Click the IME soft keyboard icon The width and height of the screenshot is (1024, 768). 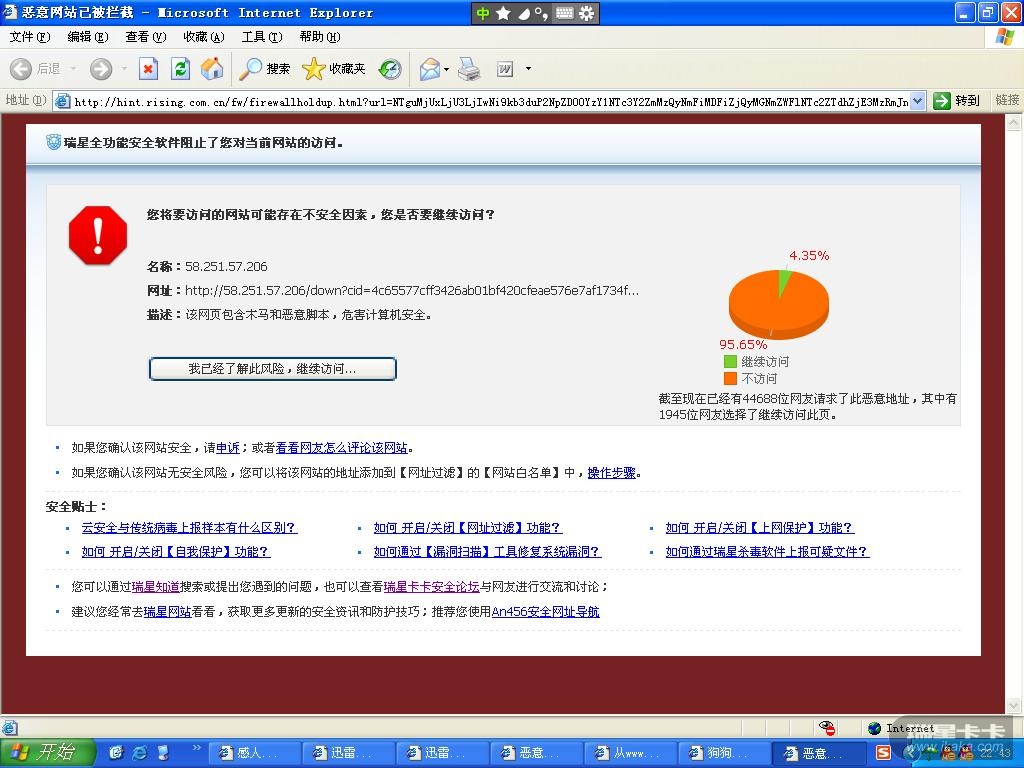[x=564, y=13]
